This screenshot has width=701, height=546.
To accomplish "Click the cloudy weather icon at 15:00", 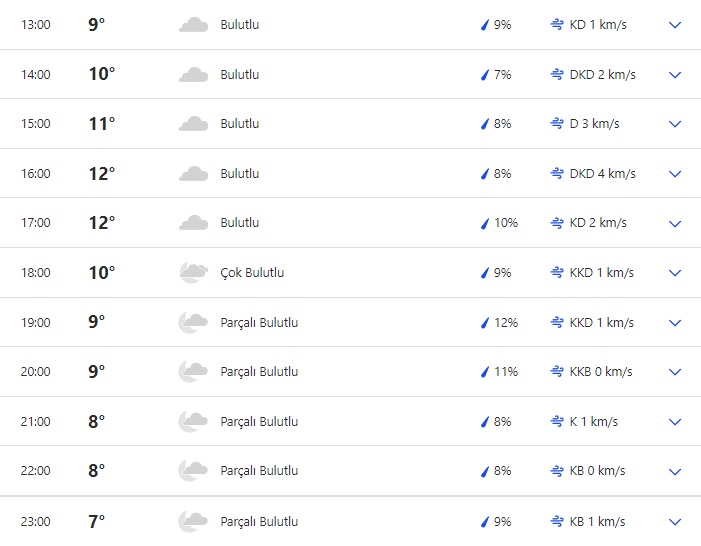I will pos(193,124).
